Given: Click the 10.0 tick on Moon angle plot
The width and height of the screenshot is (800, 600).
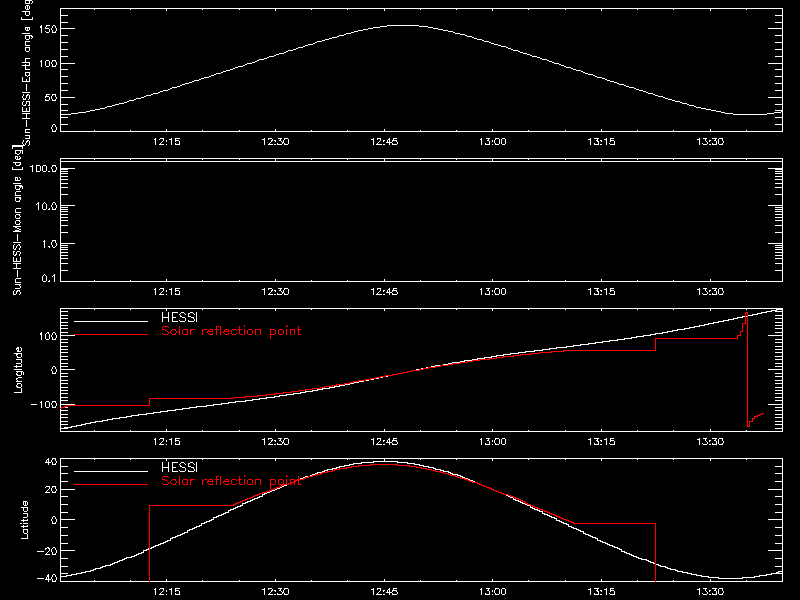Looking at the screenshot, I should 46,206.
